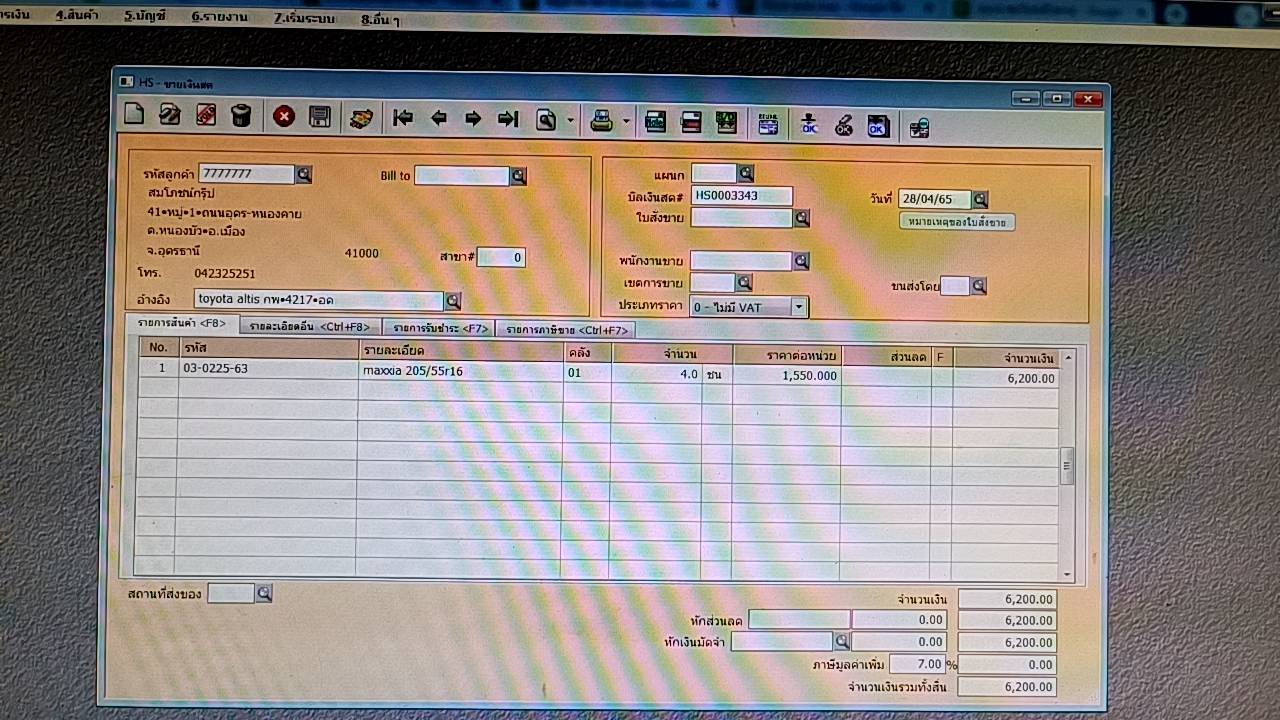This screenshot has height=720, width=1280.
Task: Select product code cell 03-0225-63
Action: (x=268, y=368)
